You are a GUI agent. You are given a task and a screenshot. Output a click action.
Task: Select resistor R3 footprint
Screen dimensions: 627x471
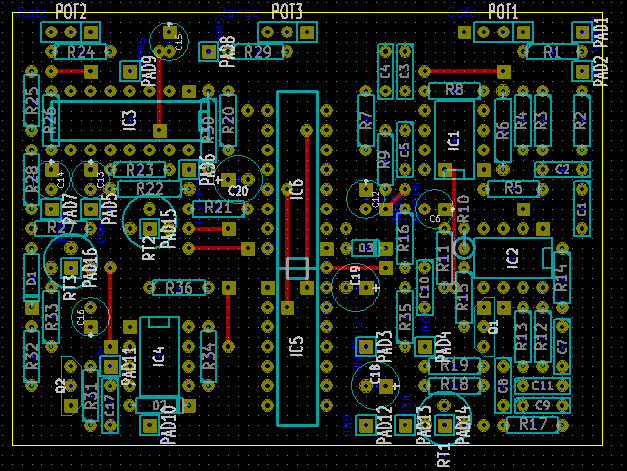click(542, 120)
